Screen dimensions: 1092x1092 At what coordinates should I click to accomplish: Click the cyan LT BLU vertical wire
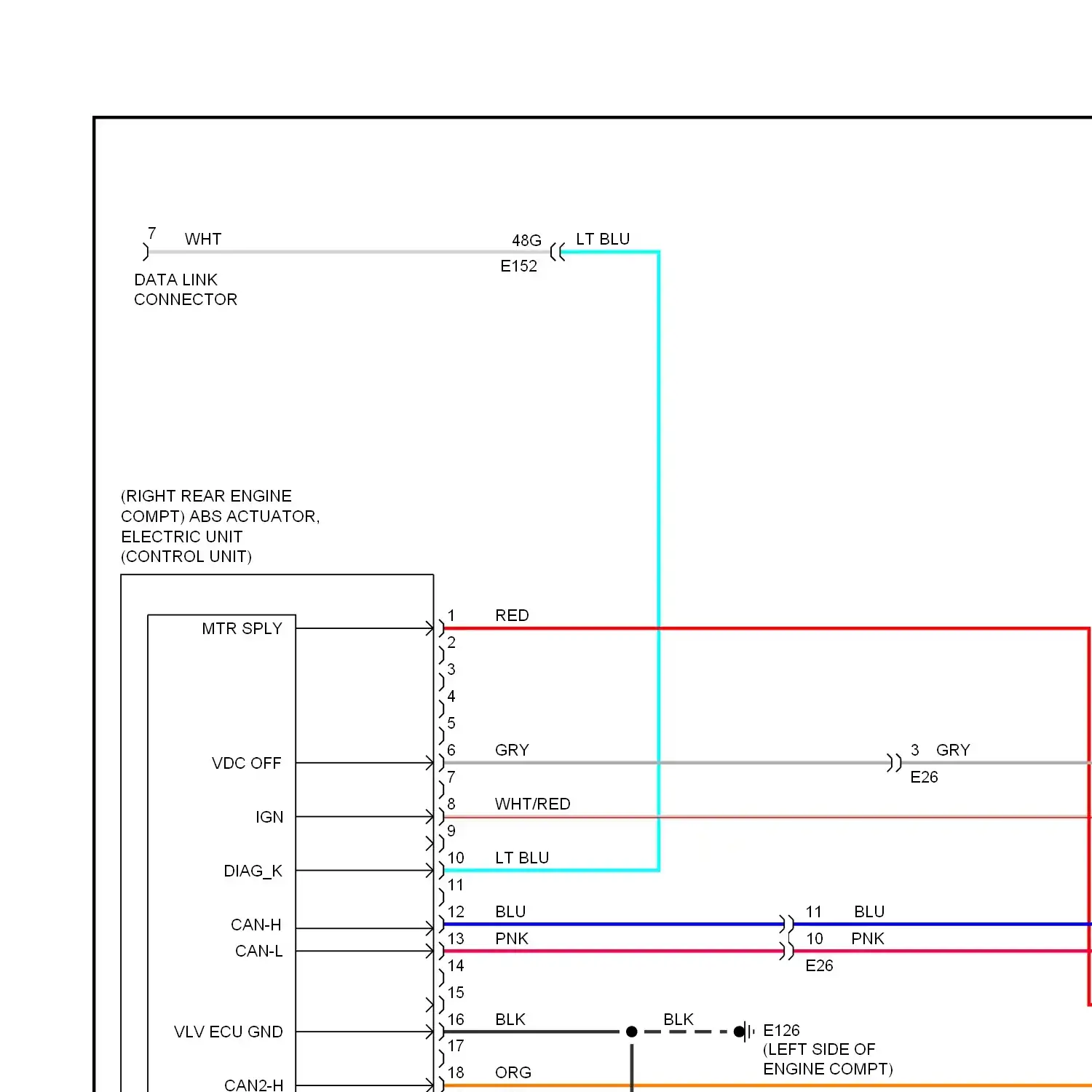pos(659,561)
